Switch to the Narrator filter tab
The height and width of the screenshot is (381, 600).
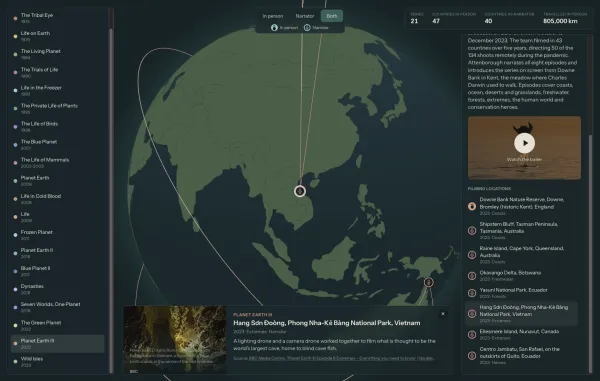(305, 16)
